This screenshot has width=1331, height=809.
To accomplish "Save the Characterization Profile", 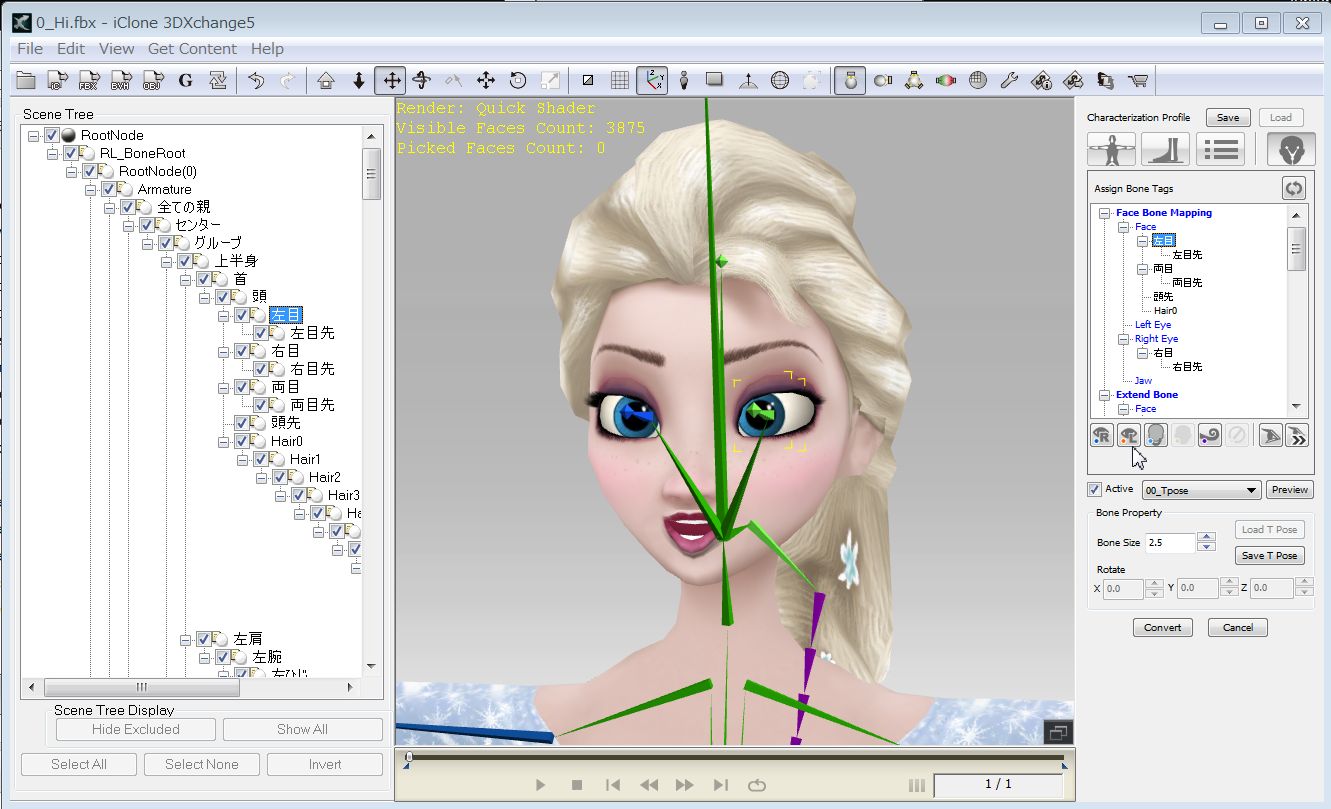I will tap(1228, 117).
